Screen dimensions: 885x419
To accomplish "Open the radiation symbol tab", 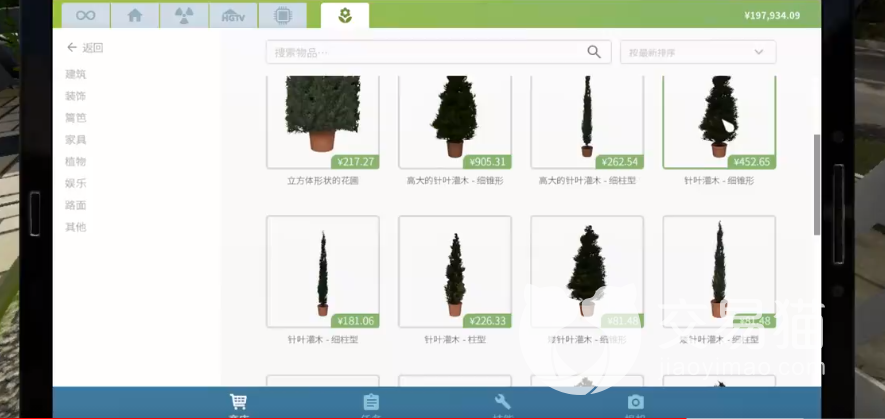I will coord(184,15).
